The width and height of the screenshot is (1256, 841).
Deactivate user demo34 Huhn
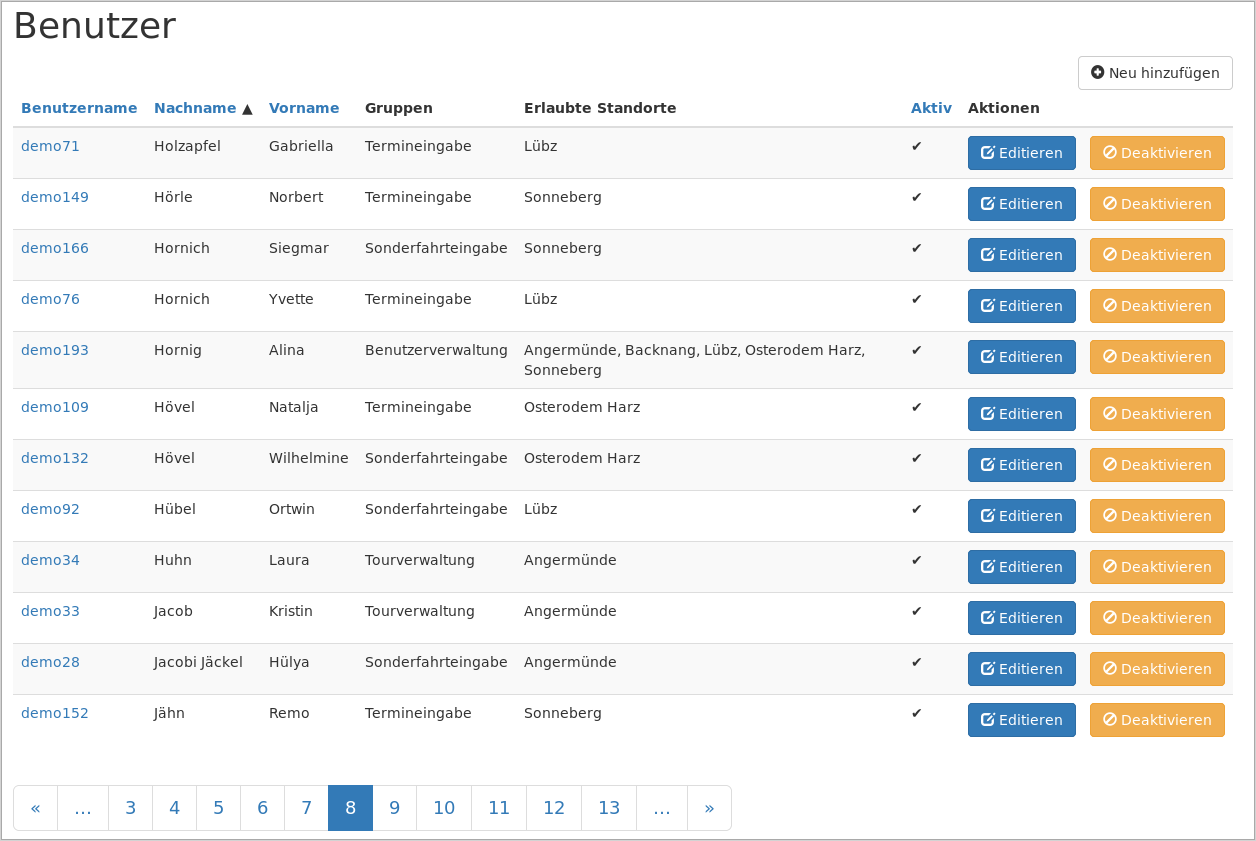[x=1156, y=567]
